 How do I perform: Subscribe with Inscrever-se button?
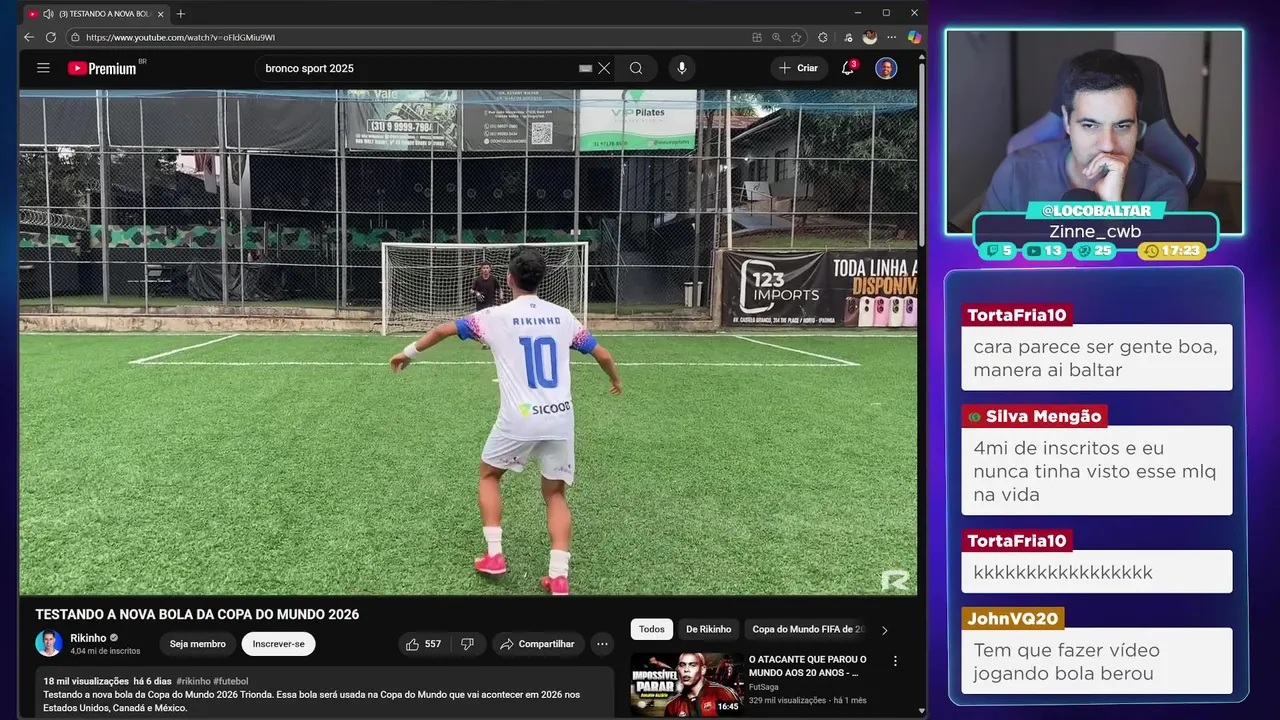click(278, 644)
